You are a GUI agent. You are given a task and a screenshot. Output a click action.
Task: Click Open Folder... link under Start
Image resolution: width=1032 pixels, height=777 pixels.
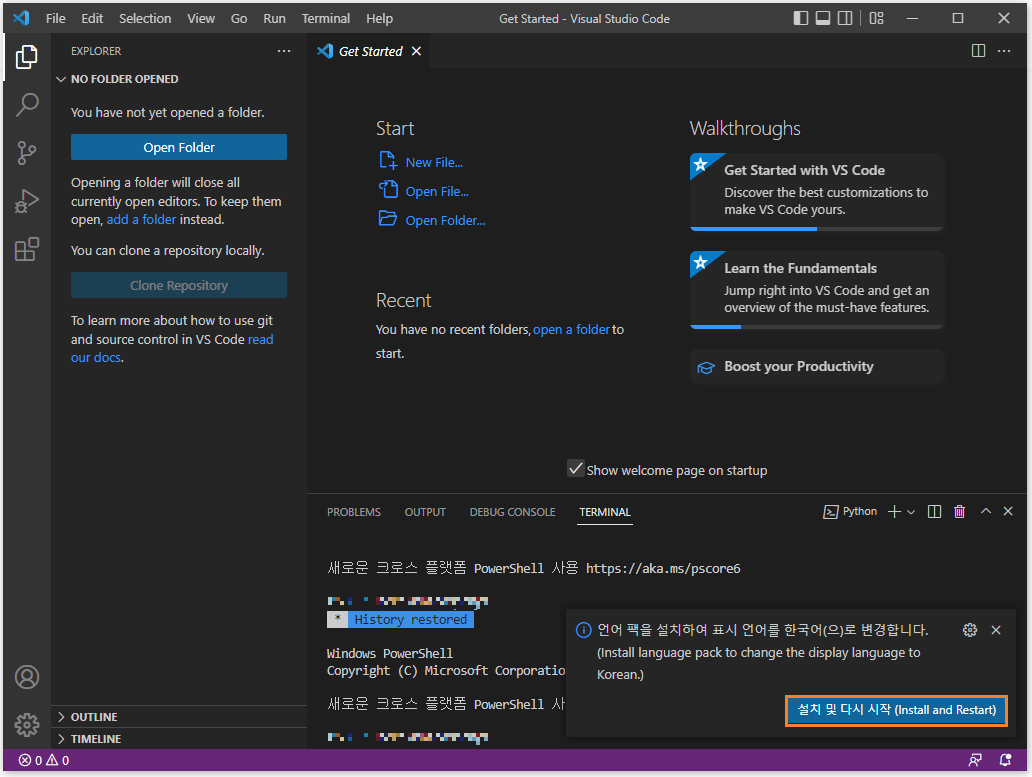(x=445, y=220)
